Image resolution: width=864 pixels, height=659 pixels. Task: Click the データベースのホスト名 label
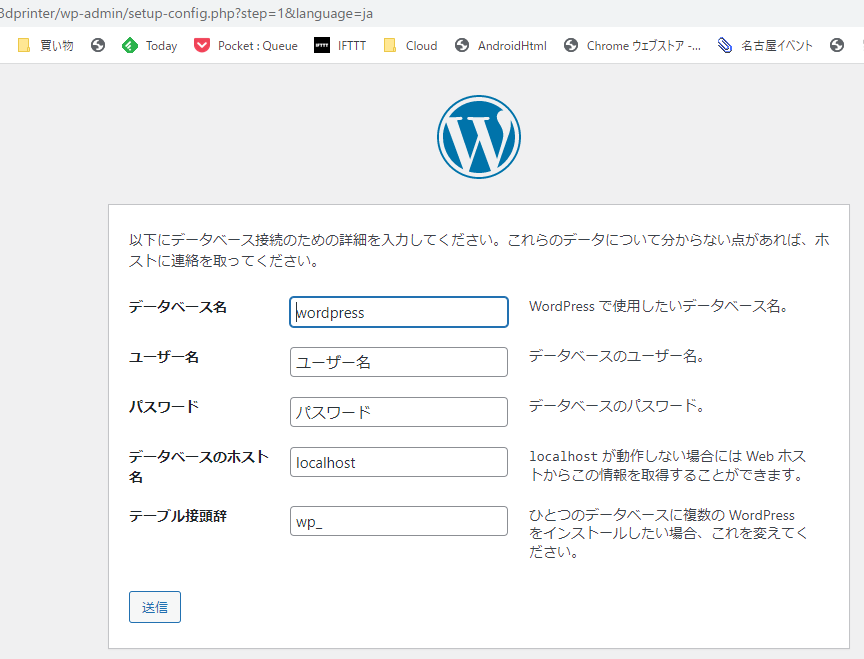pyautogui.click(x=198, y=466)
